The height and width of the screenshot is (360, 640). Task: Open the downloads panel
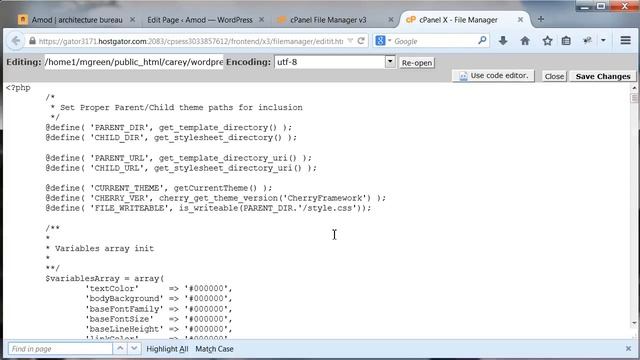pos(503,40)
